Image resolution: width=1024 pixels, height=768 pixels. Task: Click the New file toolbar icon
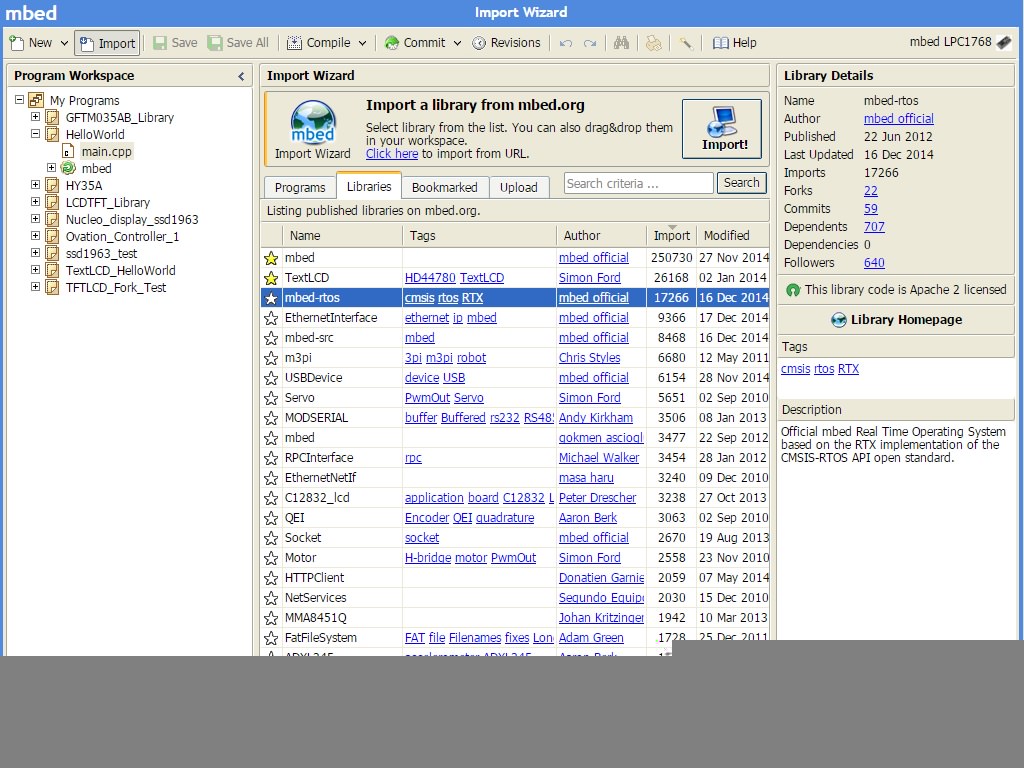[x=17, y=43]
